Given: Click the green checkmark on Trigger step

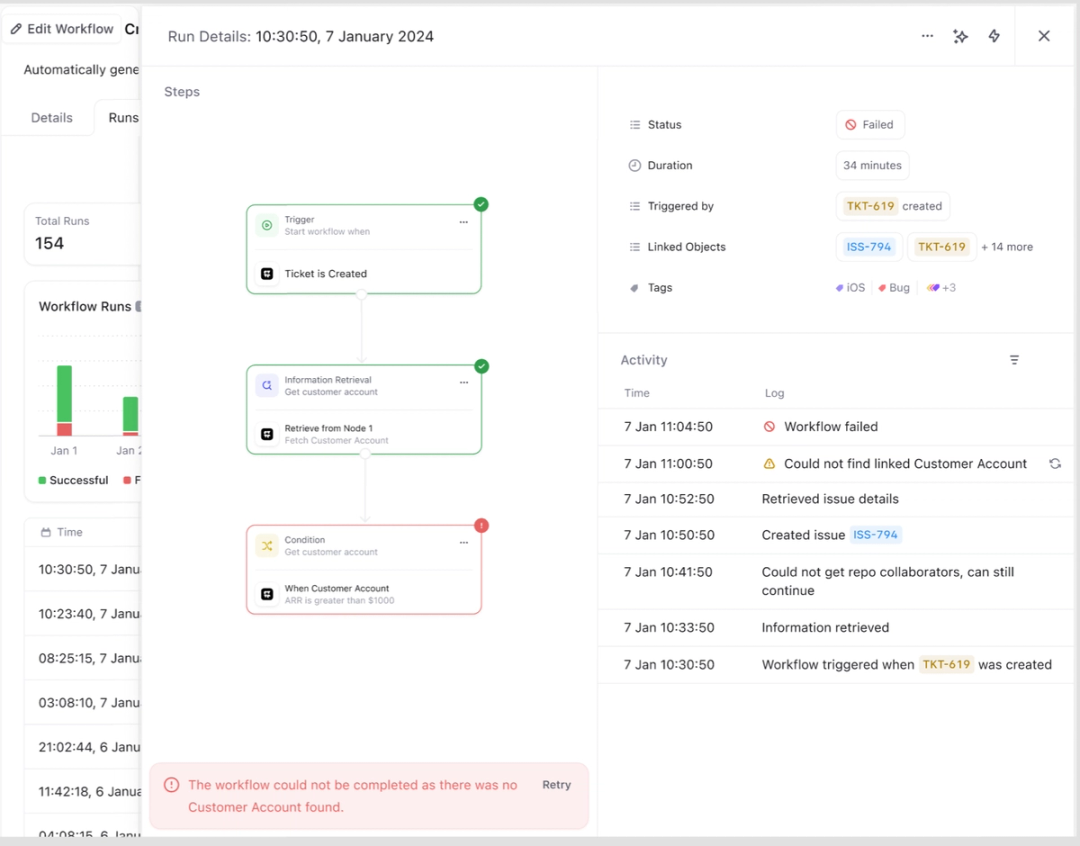Looking at the screenshot, I should pos(481,205).
